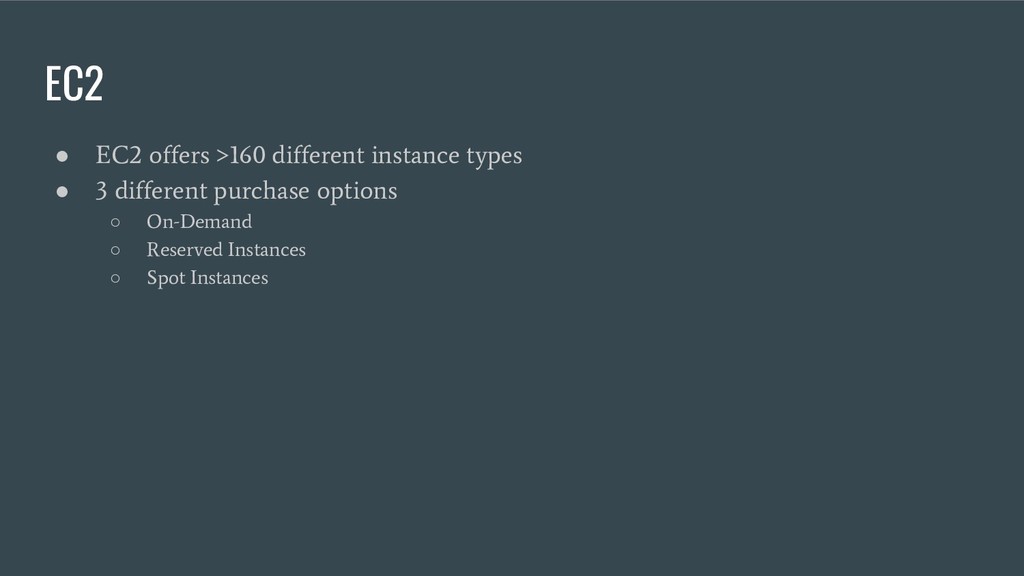Click the number 3 starting second bullet
The height and width of the screenshot is (576, 1024).
click(x=101, y=191)
